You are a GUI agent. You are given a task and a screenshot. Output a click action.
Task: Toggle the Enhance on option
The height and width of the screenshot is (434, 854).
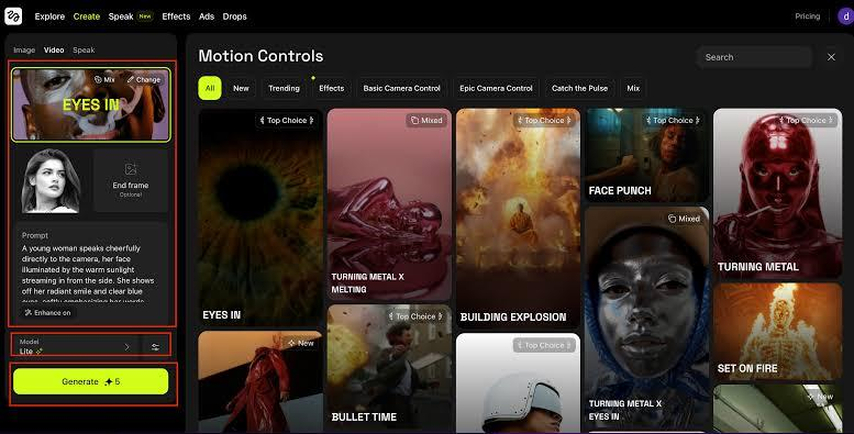pos(48,313)
